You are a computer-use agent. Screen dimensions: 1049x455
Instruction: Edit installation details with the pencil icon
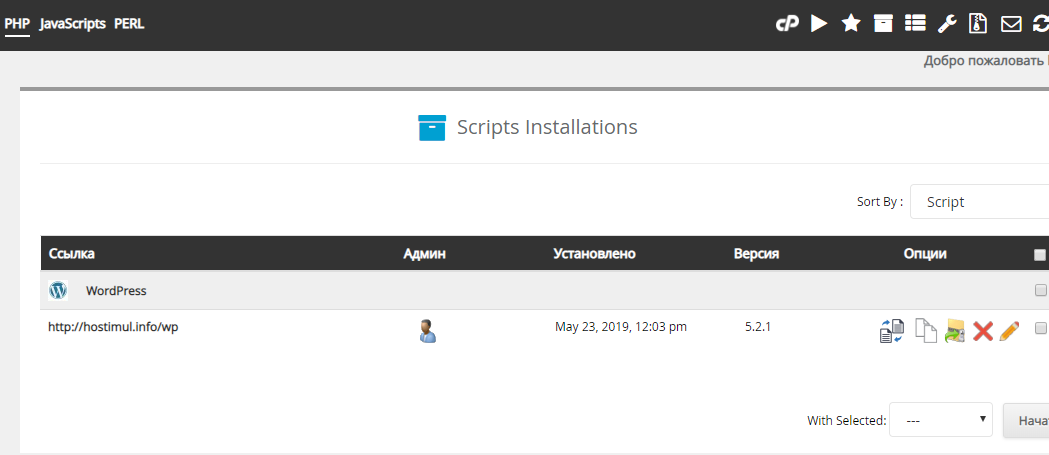point(1009,331)
